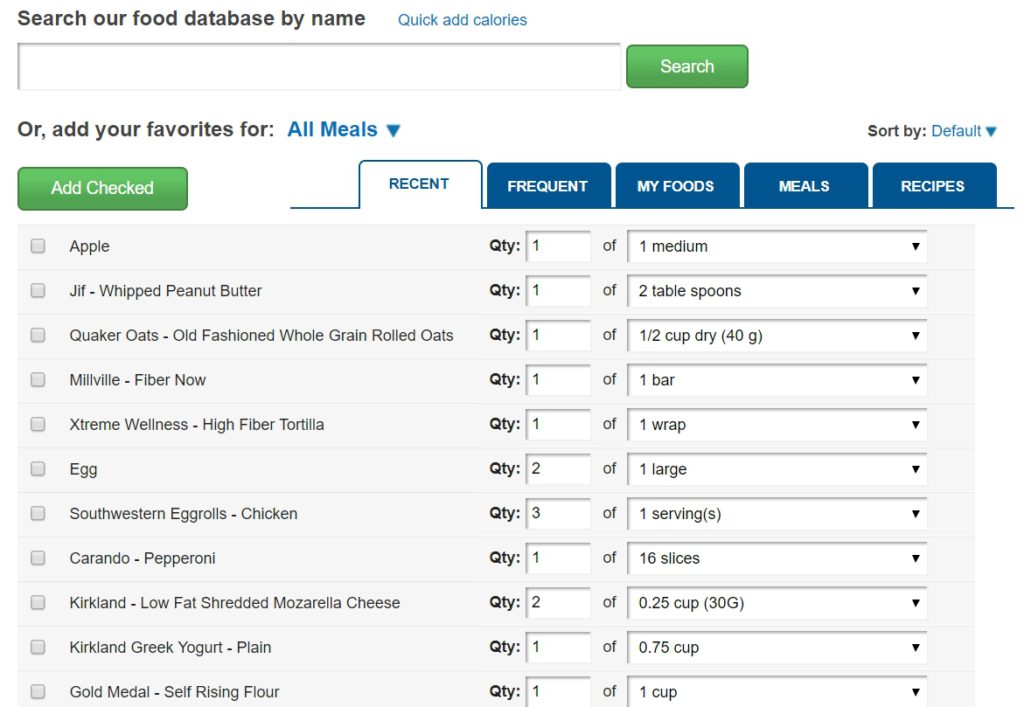Click the Jif Peanut Butter quantity field

[x=558, y=291]
